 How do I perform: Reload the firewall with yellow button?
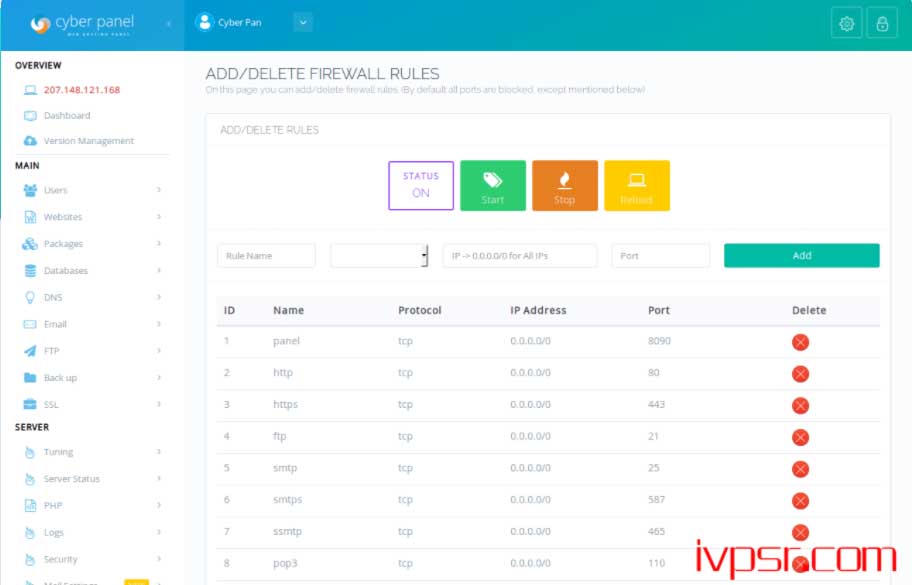tap(637, 186)
